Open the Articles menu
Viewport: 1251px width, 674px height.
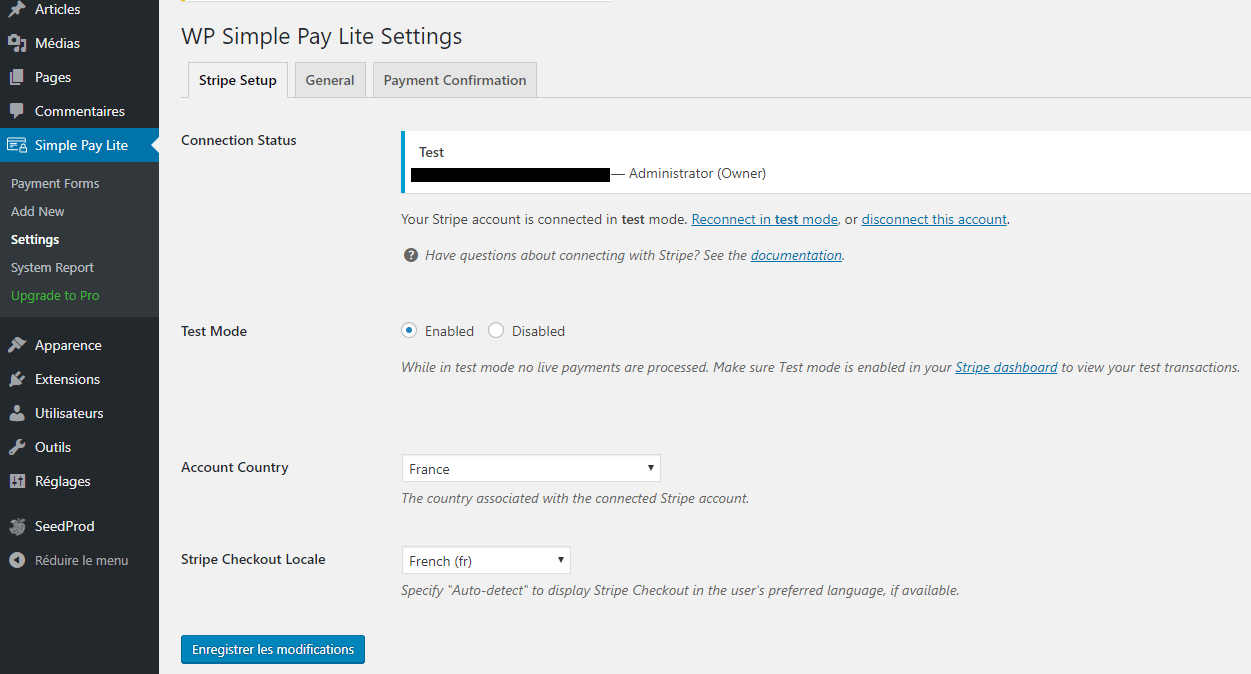point(79,9)
